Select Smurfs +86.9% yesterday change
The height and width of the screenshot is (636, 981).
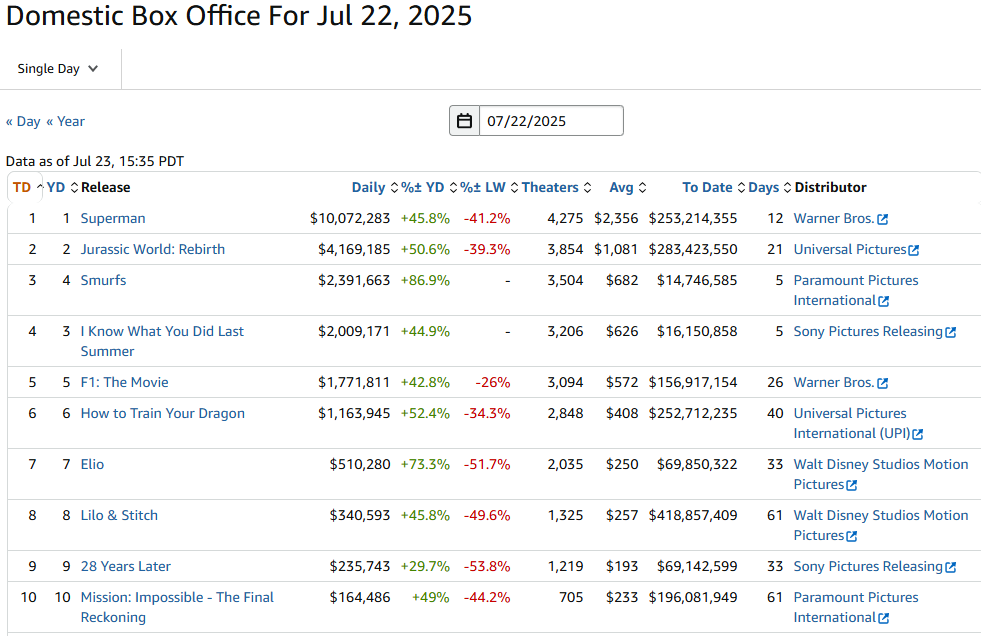coord(425,280)
